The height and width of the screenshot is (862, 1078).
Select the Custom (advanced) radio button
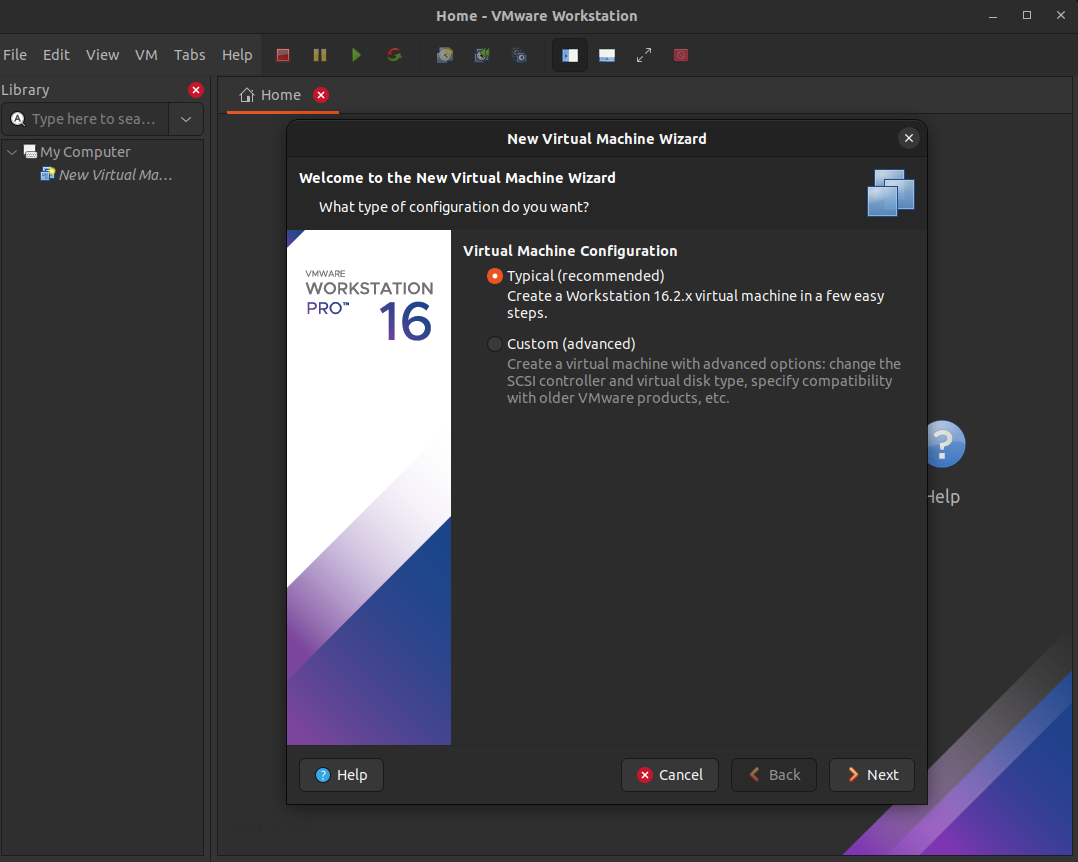494,344
